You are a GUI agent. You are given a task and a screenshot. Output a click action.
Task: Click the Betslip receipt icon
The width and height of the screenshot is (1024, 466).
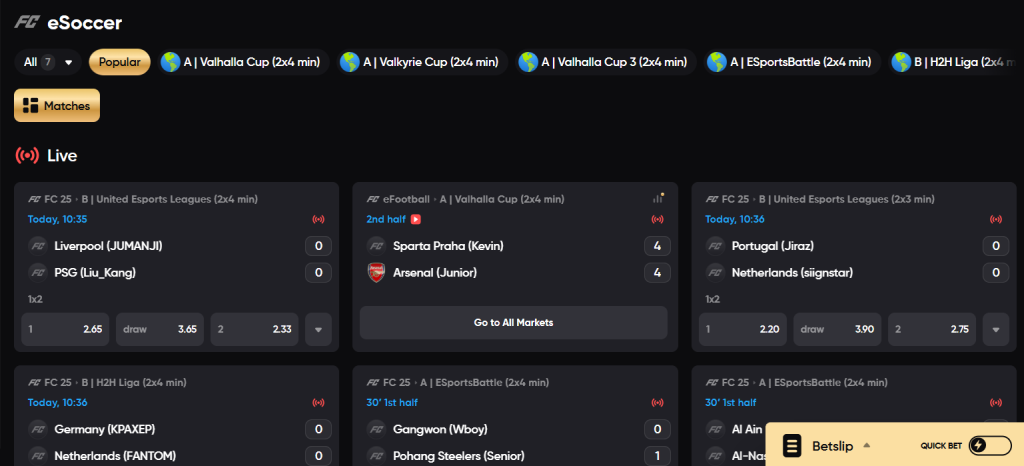coord(792,446)
